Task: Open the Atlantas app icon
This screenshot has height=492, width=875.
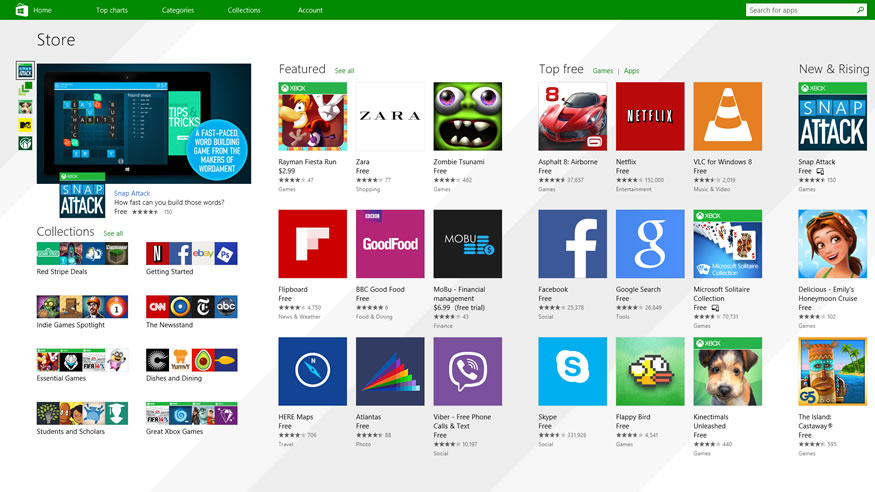Action: [x=390, y=371]
